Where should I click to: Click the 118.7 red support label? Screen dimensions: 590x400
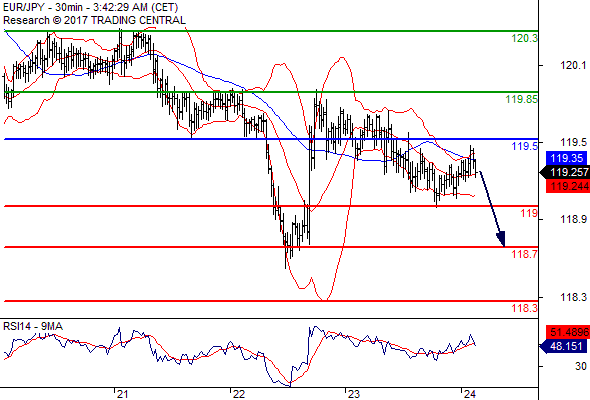pyautogui.click(x=525, y=254)
